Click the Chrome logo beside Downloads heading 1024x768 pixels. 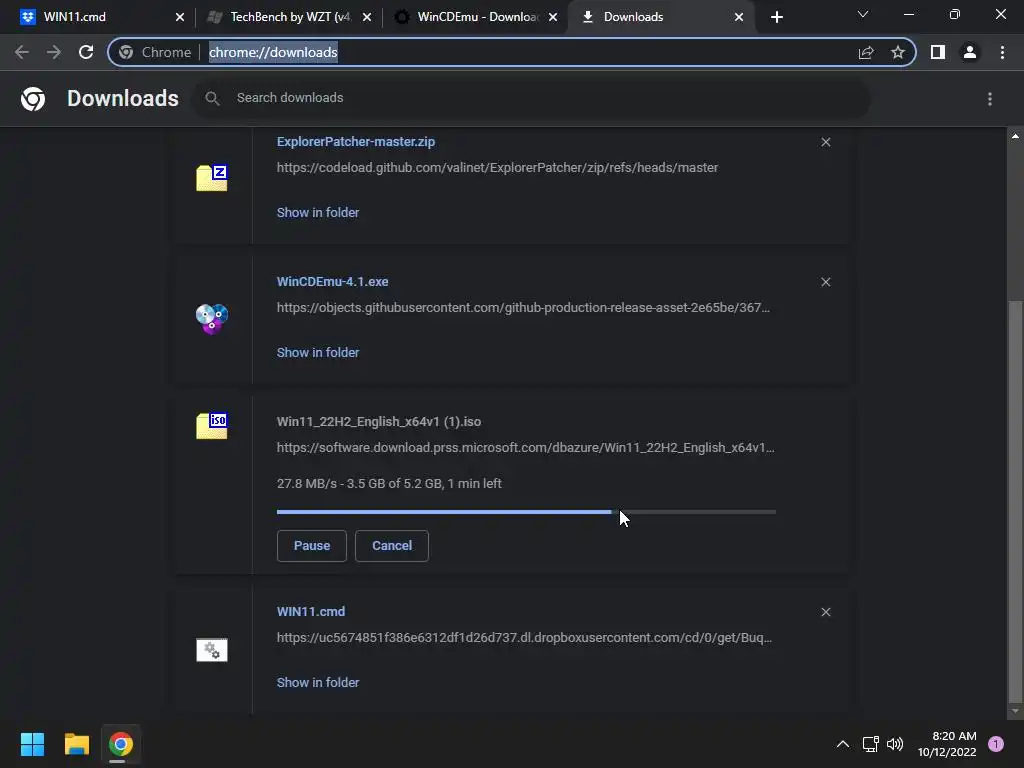(33, 99)
